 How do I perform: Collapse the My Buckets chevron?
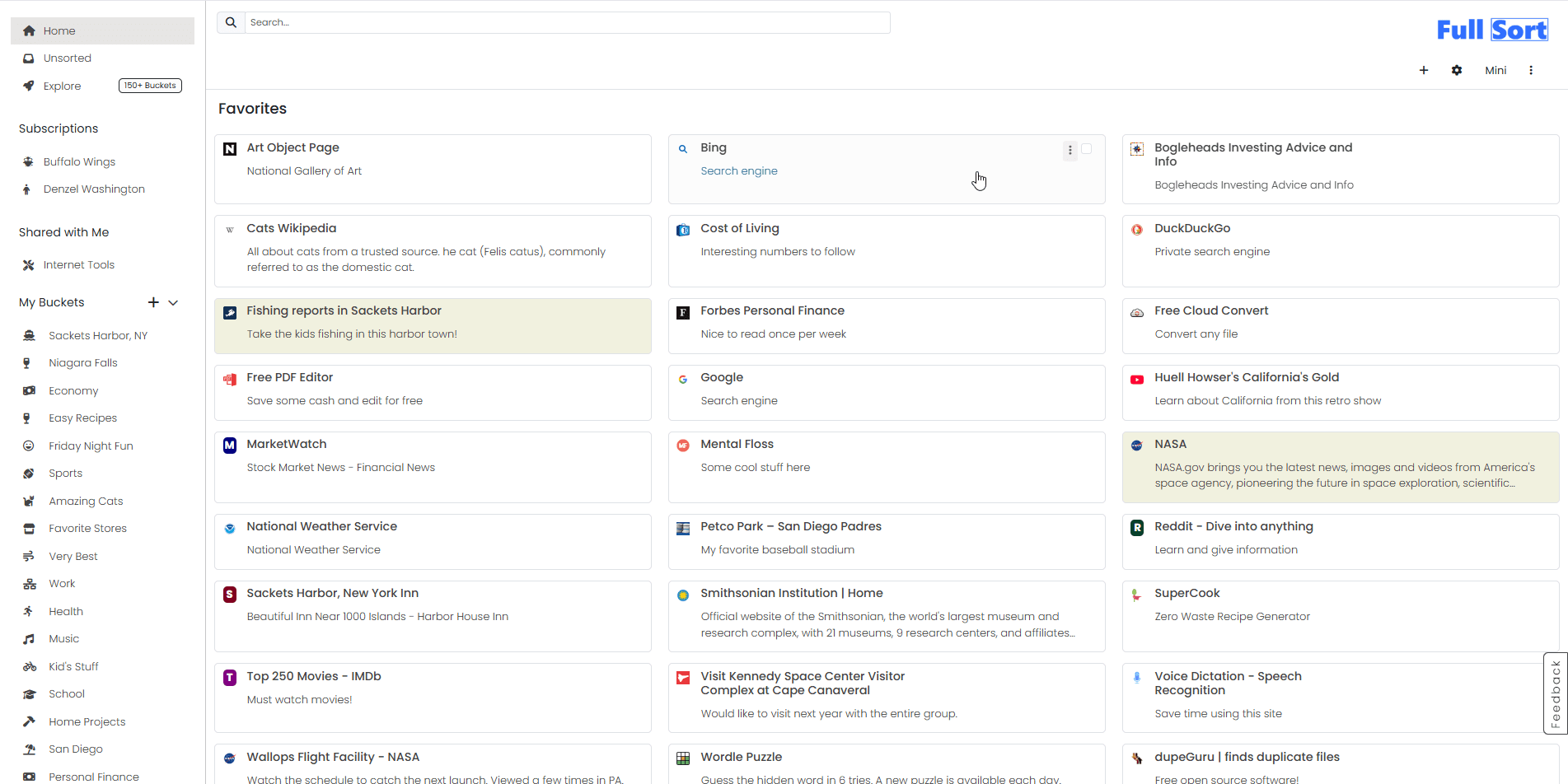(x=173, y=302)
